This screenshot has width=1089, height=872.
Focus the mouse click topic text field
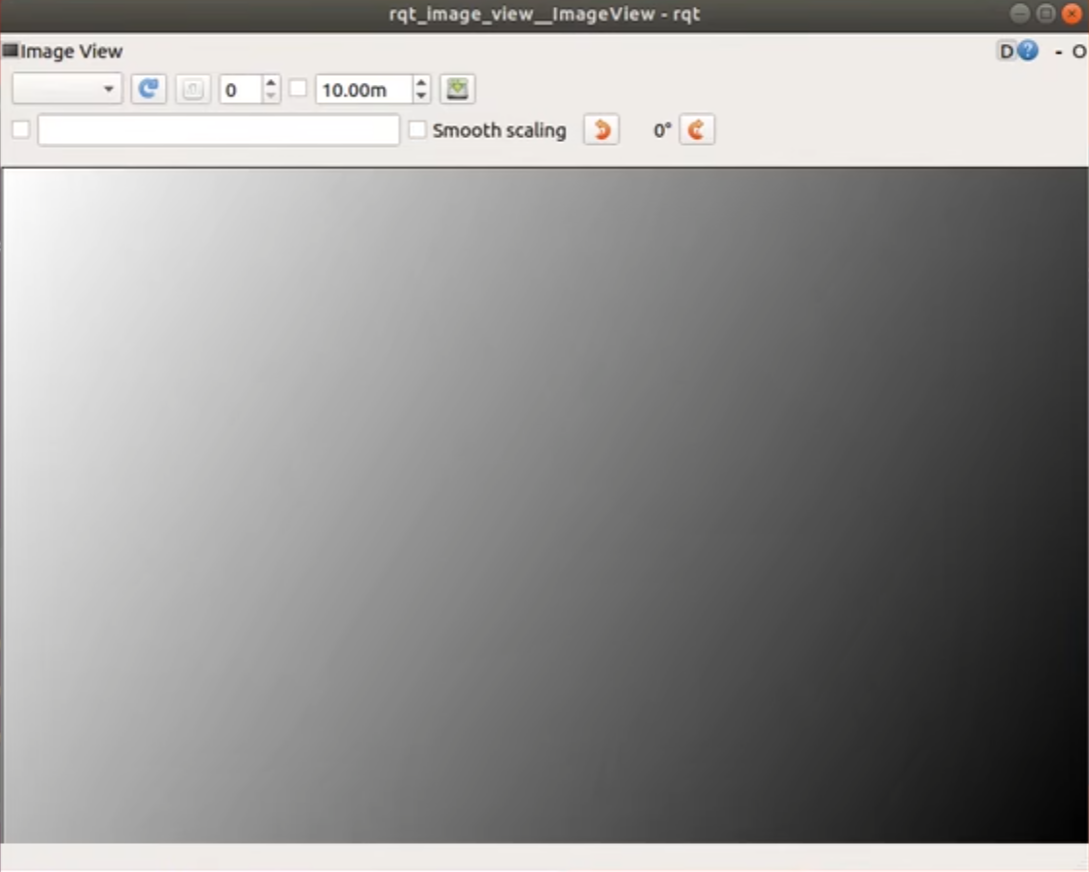[219, 130]
